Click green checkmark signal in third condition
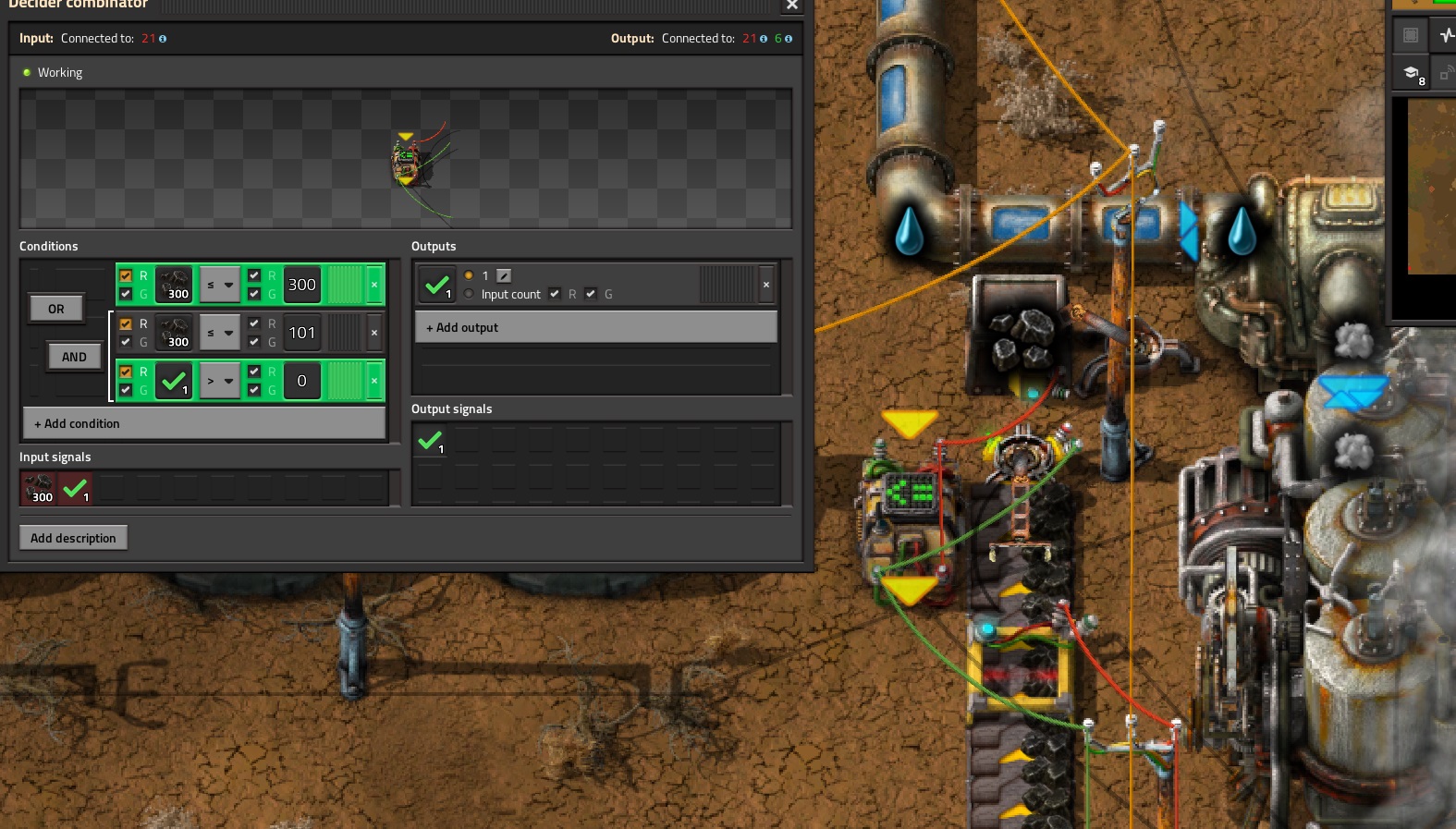Screen dimensions: 1456x829 point(174,381)
